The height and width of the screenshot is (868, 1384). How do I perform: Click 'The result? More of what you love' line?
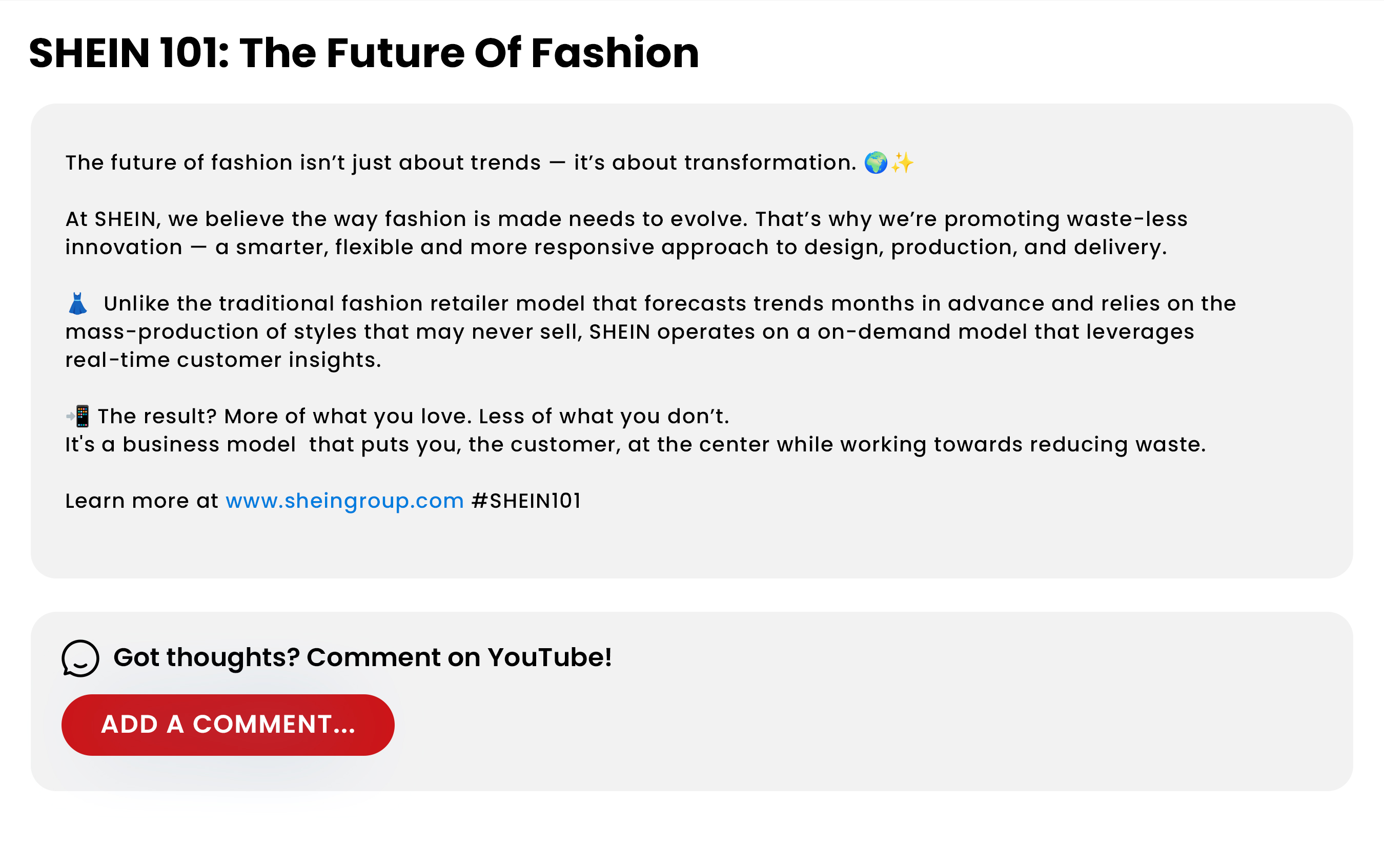[414, 416]
